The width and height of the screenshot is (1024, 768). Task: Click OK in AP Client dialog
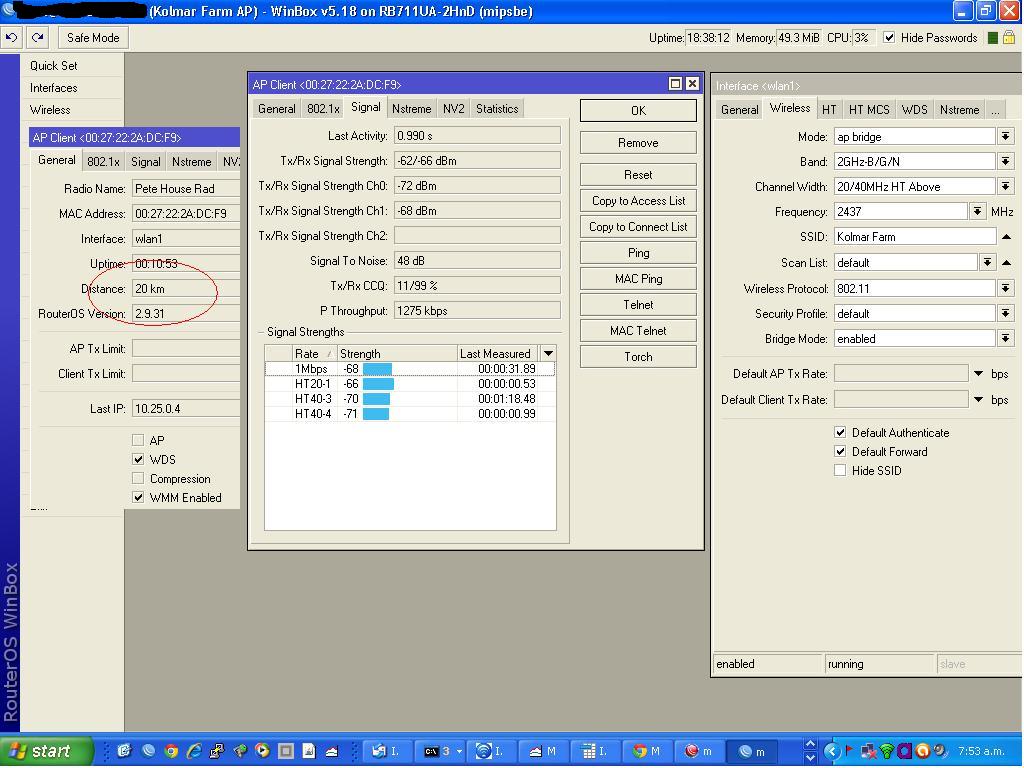point(638,111)
